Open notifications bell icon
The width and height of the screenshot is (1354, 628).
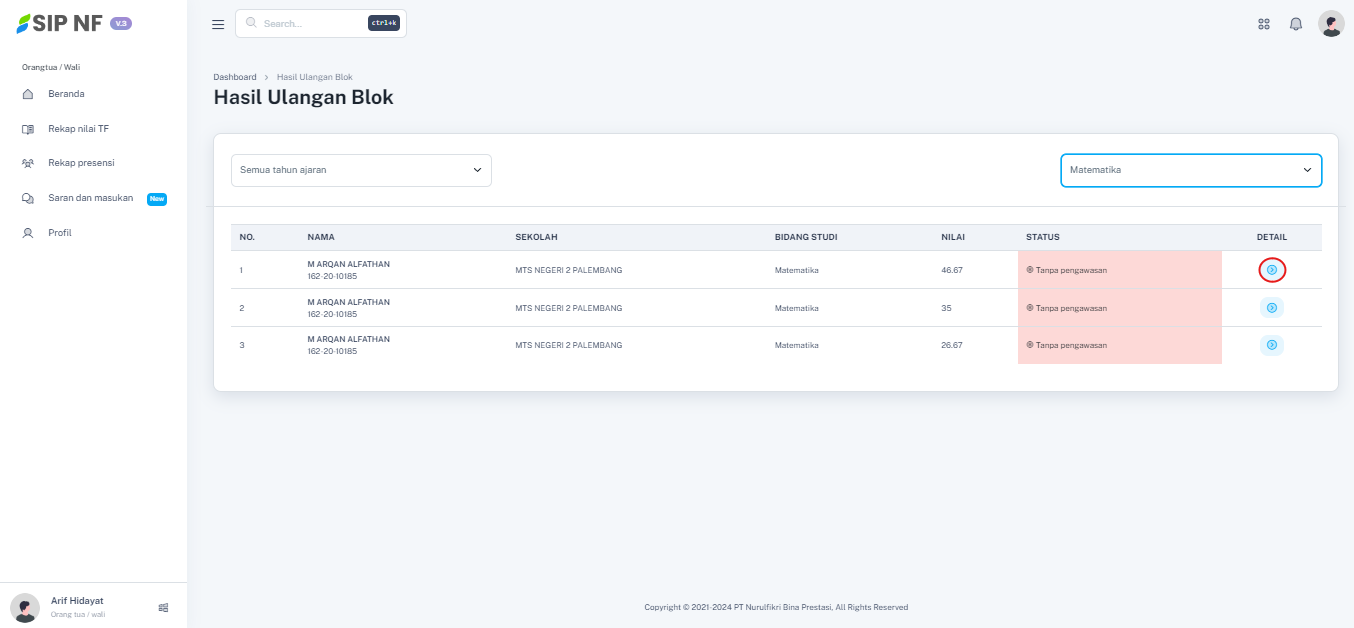(x=1296, y=24)
